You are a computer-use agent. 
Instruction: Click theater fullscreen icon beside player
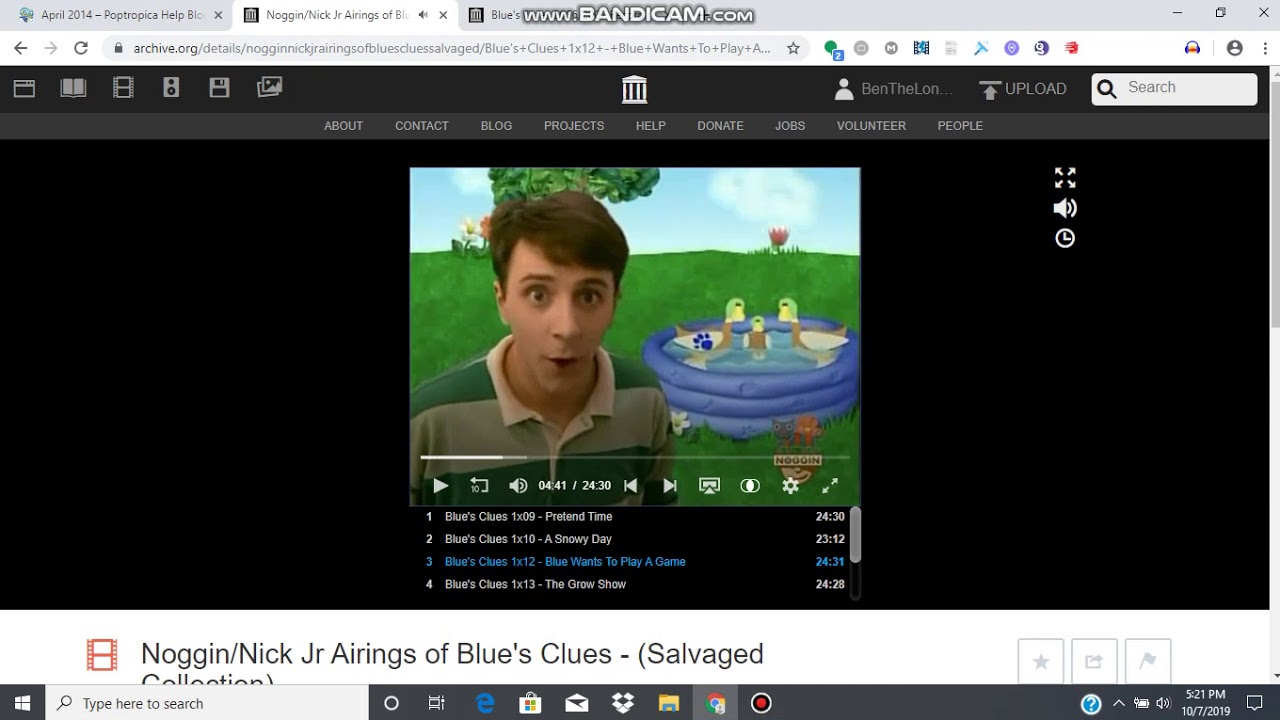[1065, 178]
